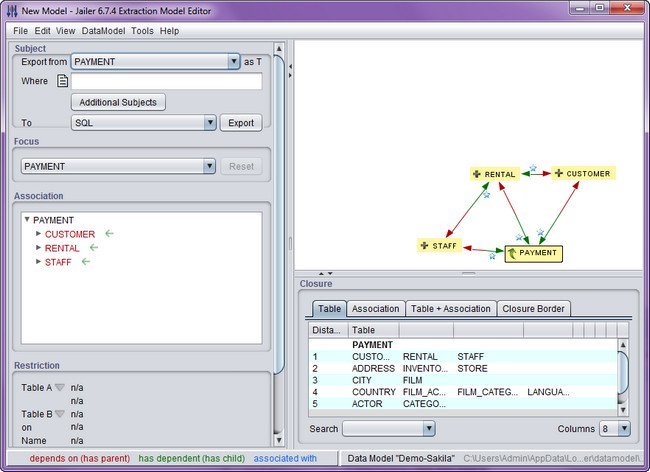Expand RENTAL node plus icon in graph

tap(477, 174)
